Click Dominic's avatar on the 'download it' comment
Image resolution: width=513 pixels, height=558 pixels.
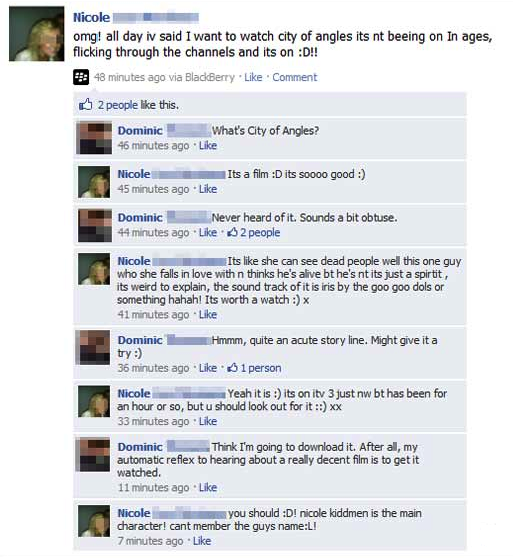pos(93,454)
